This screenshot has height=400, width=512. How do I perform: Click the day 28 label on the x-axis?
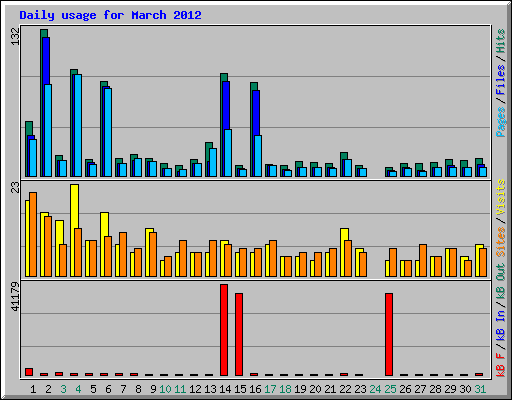(435, 389)
